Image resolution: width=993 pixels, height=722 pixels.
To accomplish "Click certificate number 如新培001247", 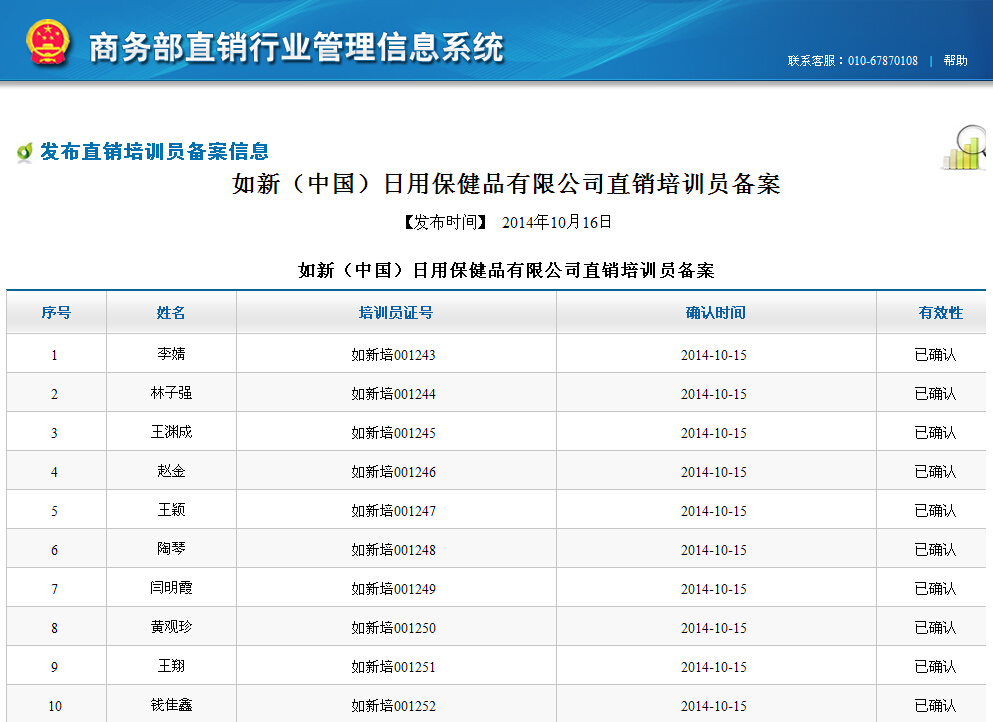I will tap(393, 510).
